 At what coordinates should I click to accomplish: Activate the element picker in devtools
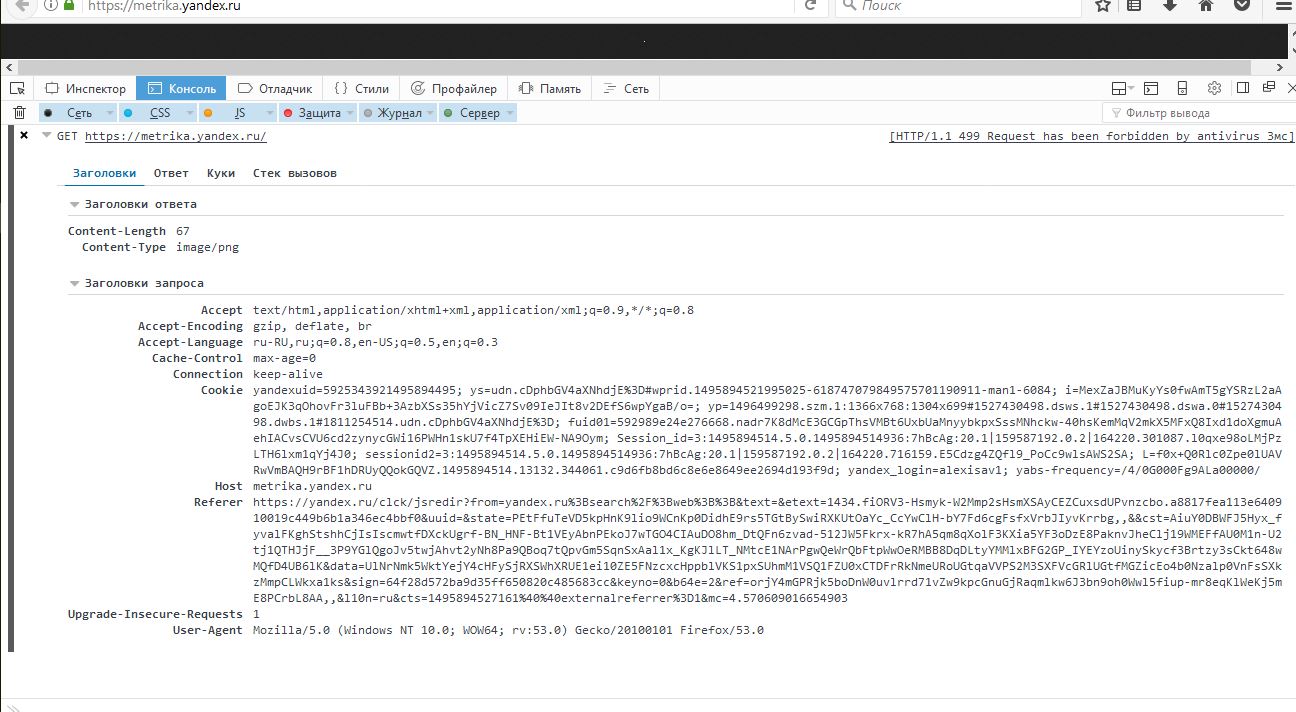(18, 88)
